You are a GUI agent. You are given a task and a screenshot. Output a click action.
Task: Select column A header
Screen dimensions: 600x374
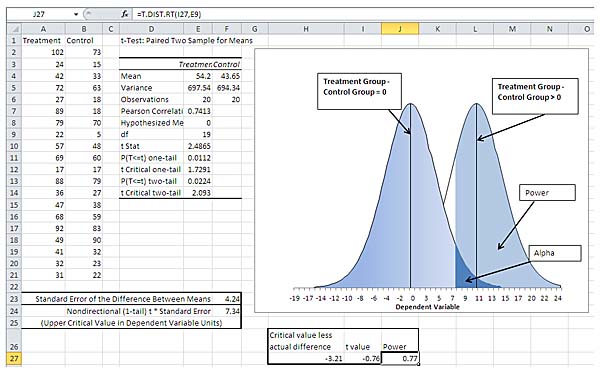[43, 29]
